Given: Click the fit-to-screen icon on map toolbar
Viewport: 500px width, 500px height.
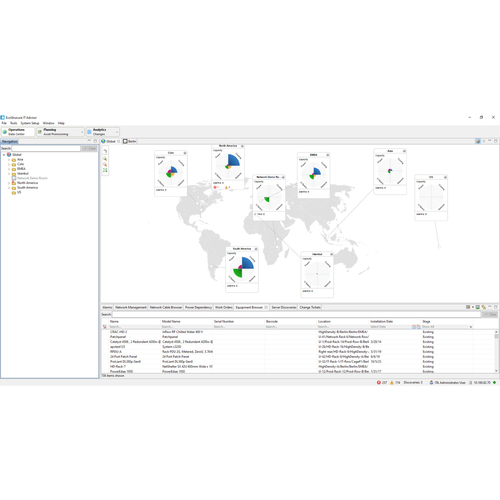Looking at the screenshot, I should (105, 170).
